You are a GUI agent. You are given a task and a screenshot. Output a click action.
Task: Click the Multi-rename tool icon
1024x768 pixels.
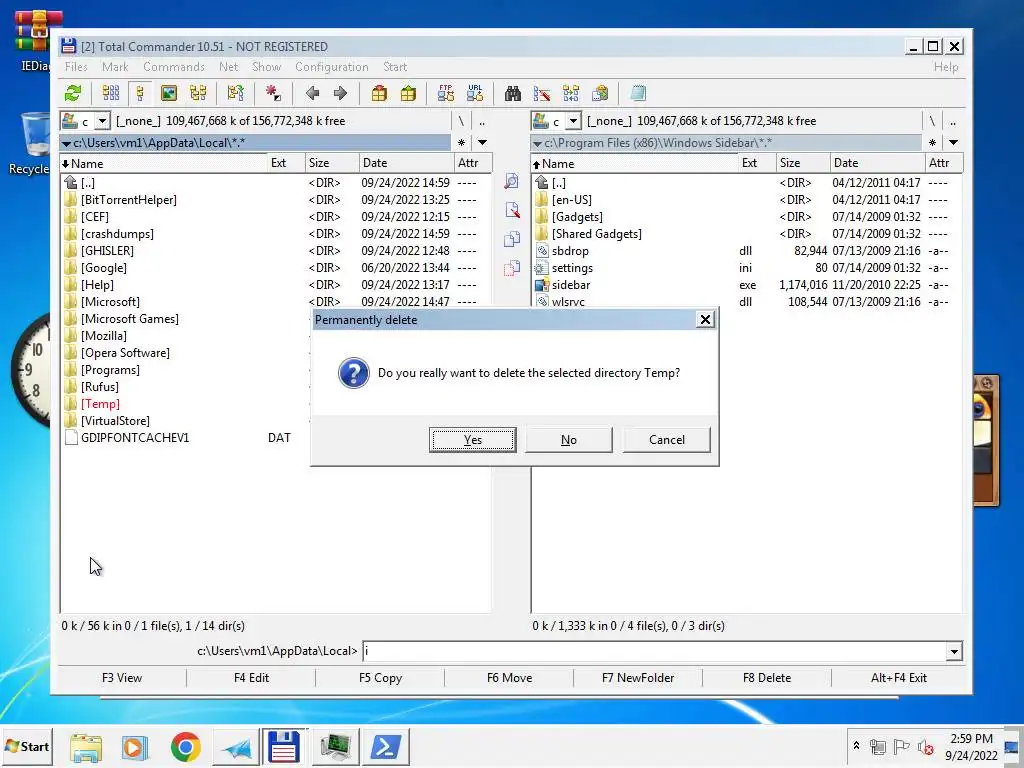tap(541, 93)
